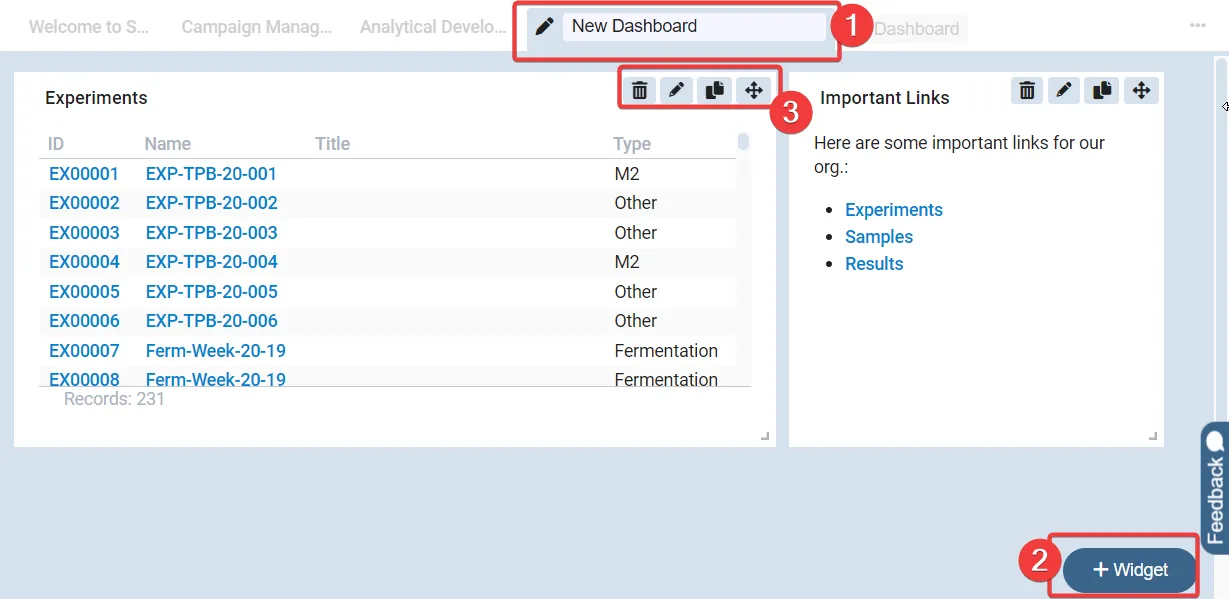Open the Feedback side panel

pos(1215,487)
